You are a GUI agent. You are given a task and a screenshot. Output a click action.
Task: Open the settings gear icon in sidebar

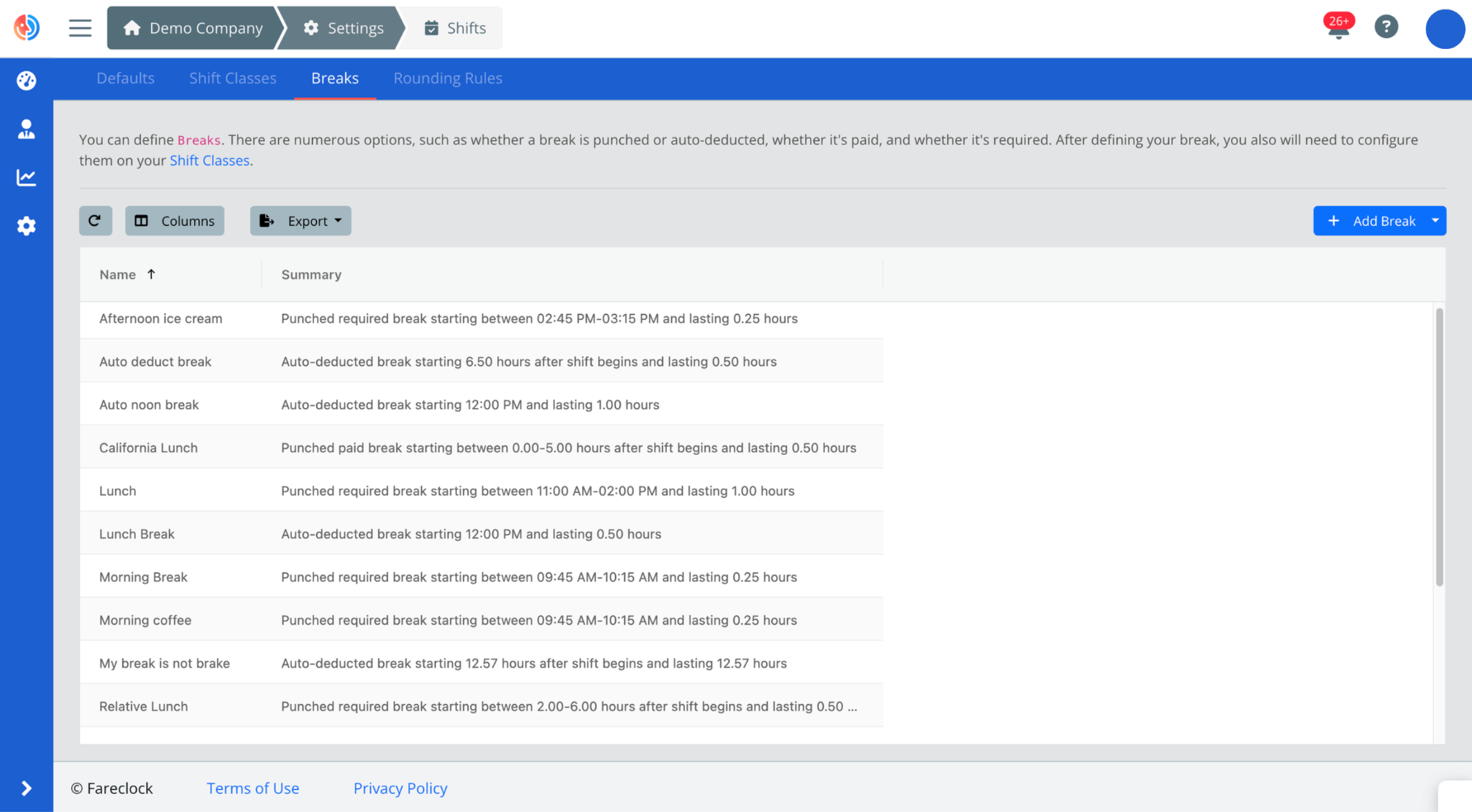pyautogui.click(x=26, y=226)
